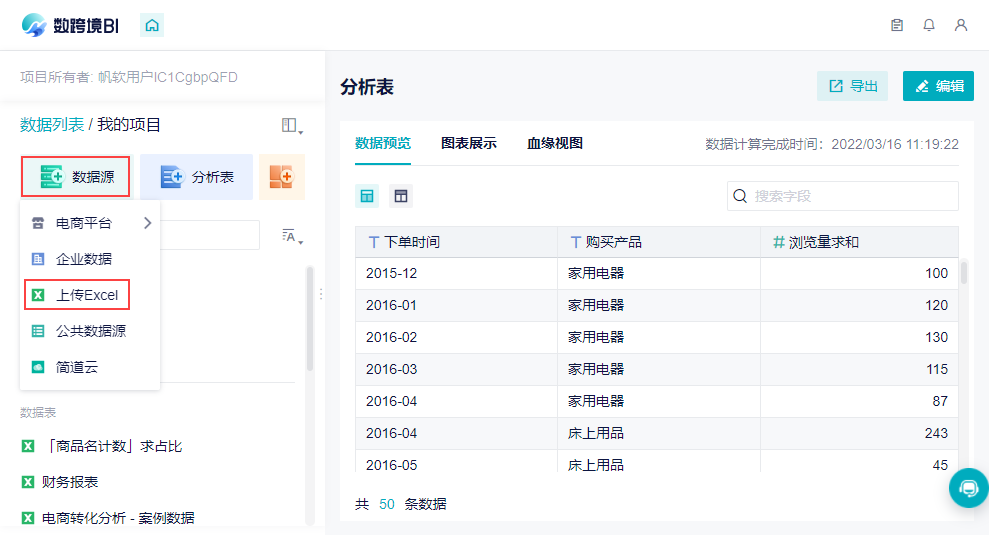This screenshot has width=989, height=535.
Task: Click the orange add dashboard icon
Action: point(281,177)
